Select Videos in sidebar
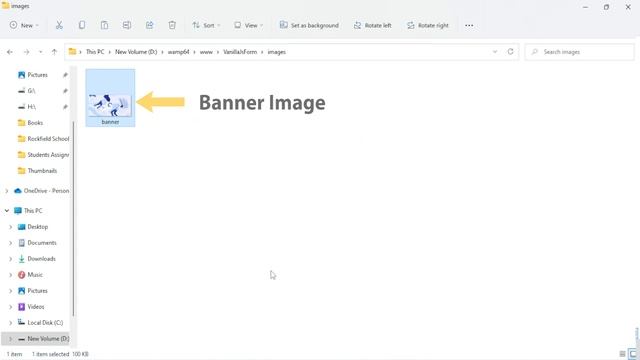The image size is (640, 360). 36,307
